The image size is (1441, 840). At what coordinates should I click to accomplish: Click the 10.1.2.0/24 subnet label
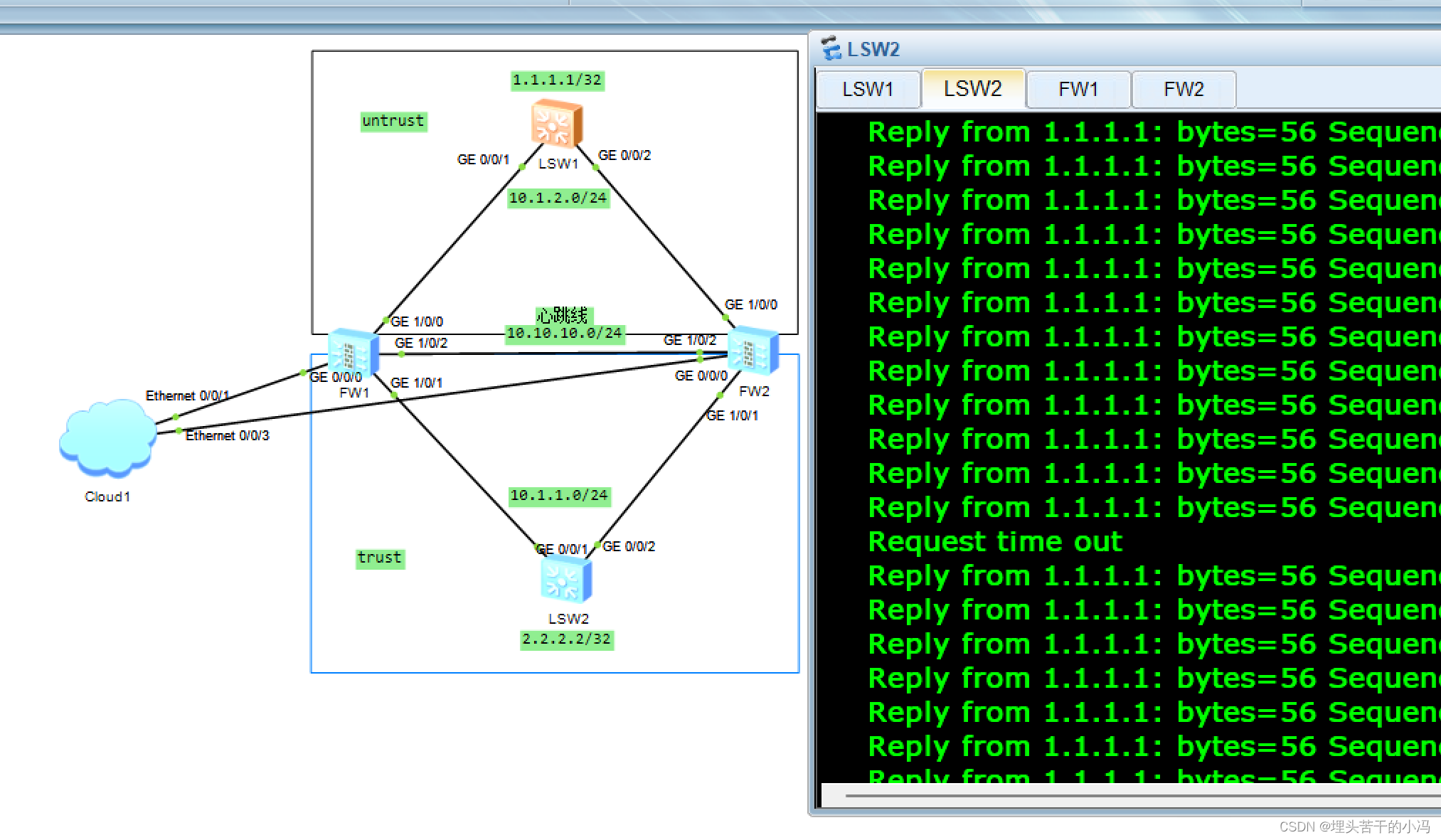[x=558, y=198]
